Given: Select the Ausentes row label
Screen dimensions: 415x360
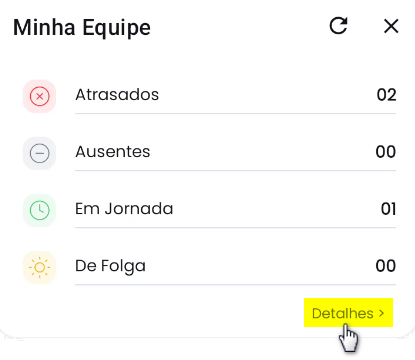Looking at the screenshot, I should (x=113, y=152).
